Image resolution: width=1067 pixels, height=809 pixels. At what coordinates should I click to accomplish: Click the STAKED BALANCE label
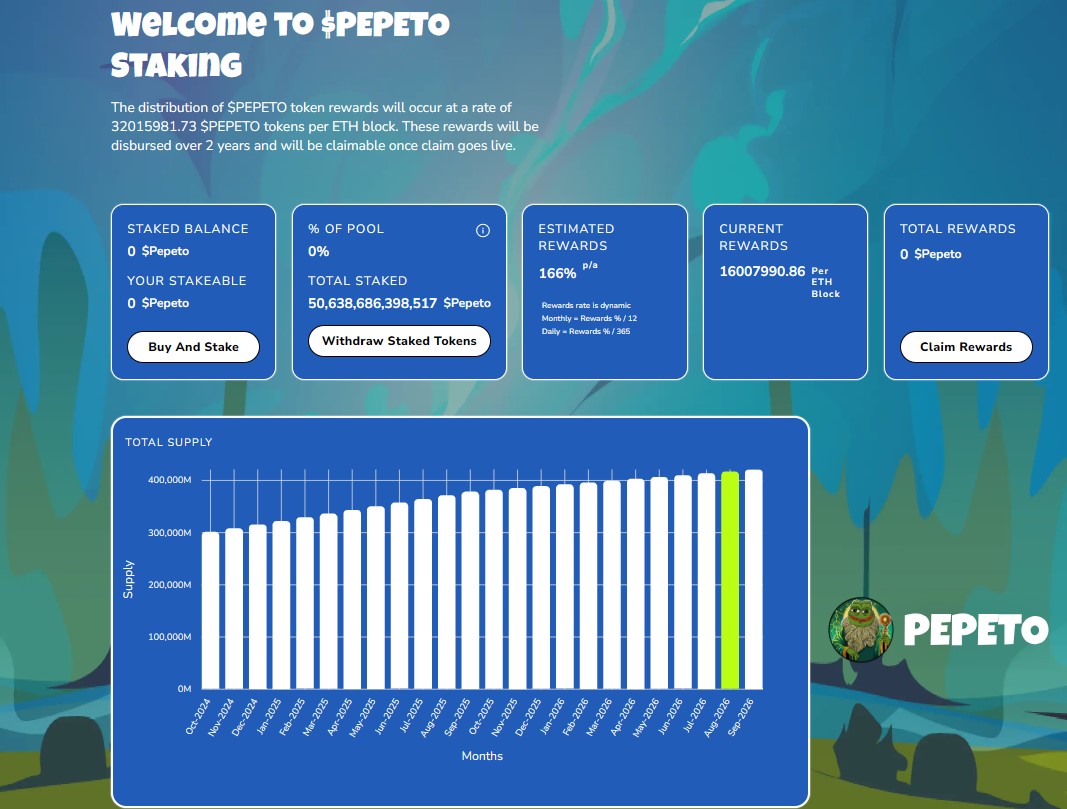point(188,229)
